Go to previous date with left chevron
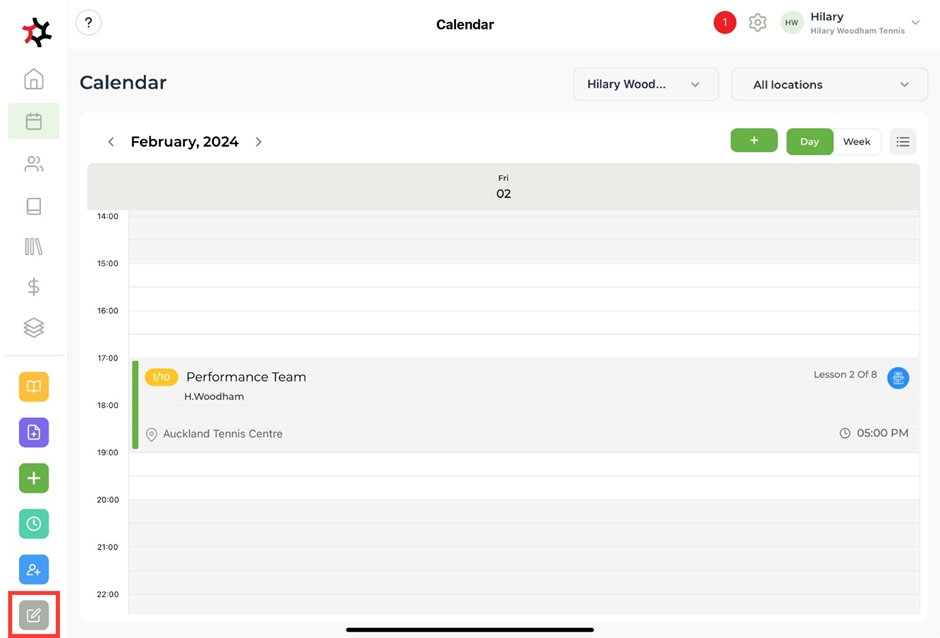 pyautogui.click(x=111, y=142)
